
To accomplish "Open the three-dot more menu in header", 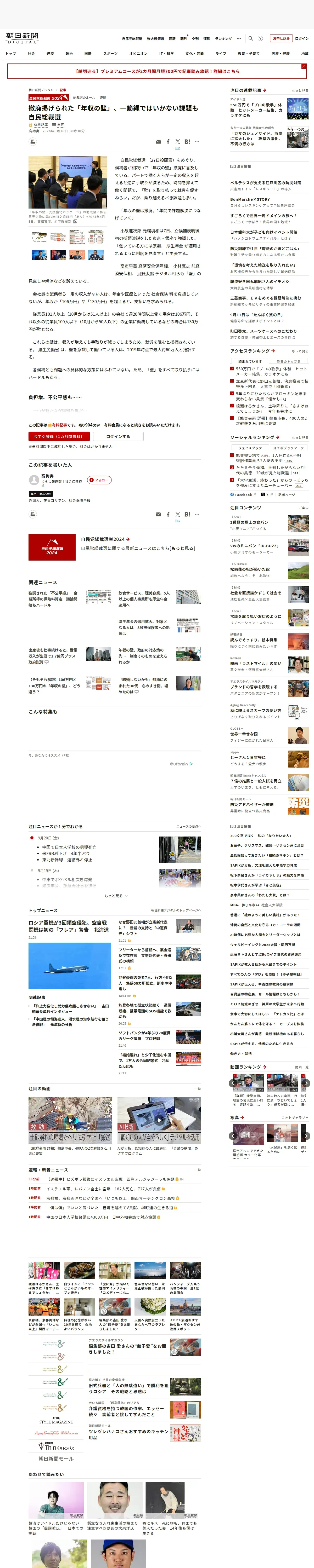I will pyautogui.click(x=239, y=38).
